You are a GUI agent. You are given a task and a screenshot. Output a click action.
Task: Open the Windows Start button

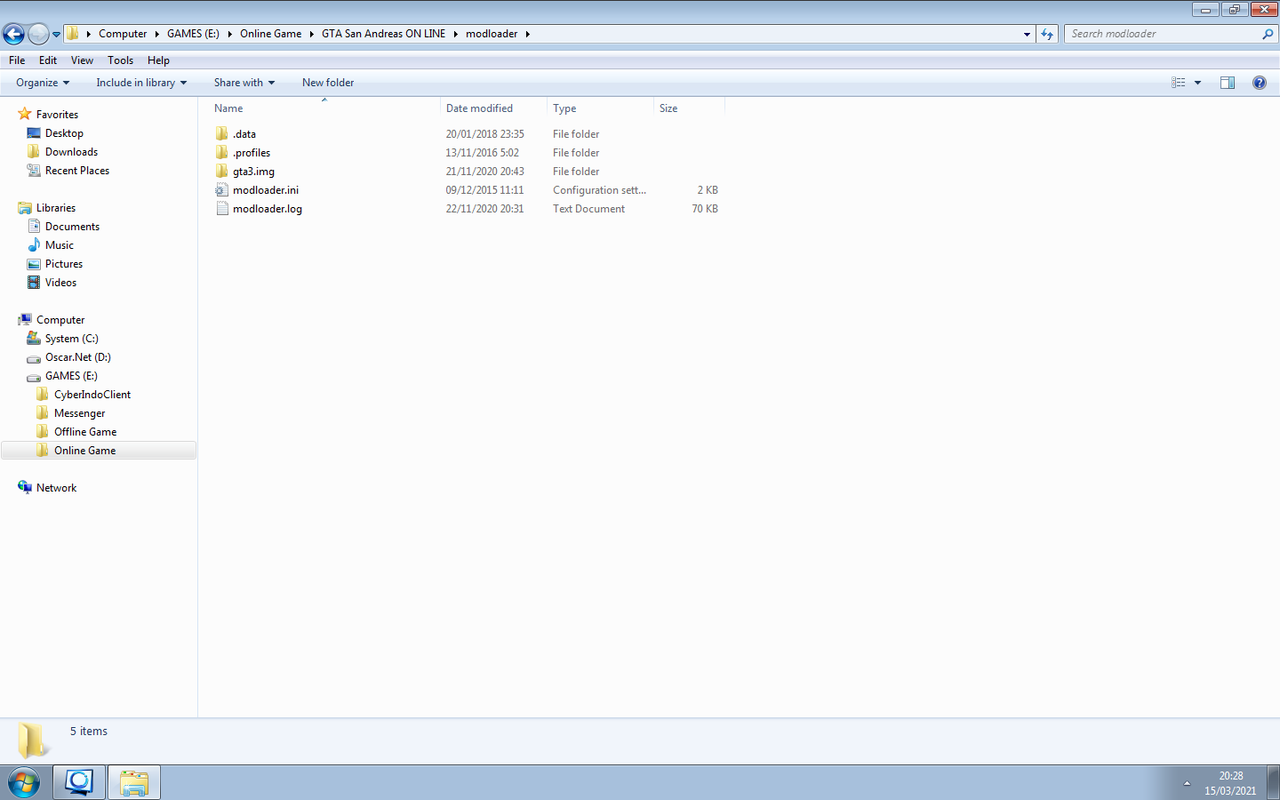(22, 781)
